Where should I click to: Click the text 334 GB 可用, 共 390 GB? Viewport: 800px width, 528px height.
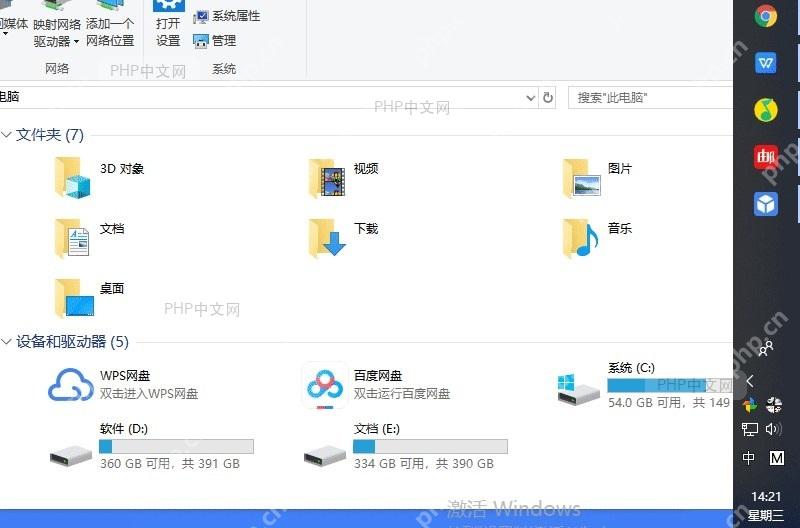(423, 463)
